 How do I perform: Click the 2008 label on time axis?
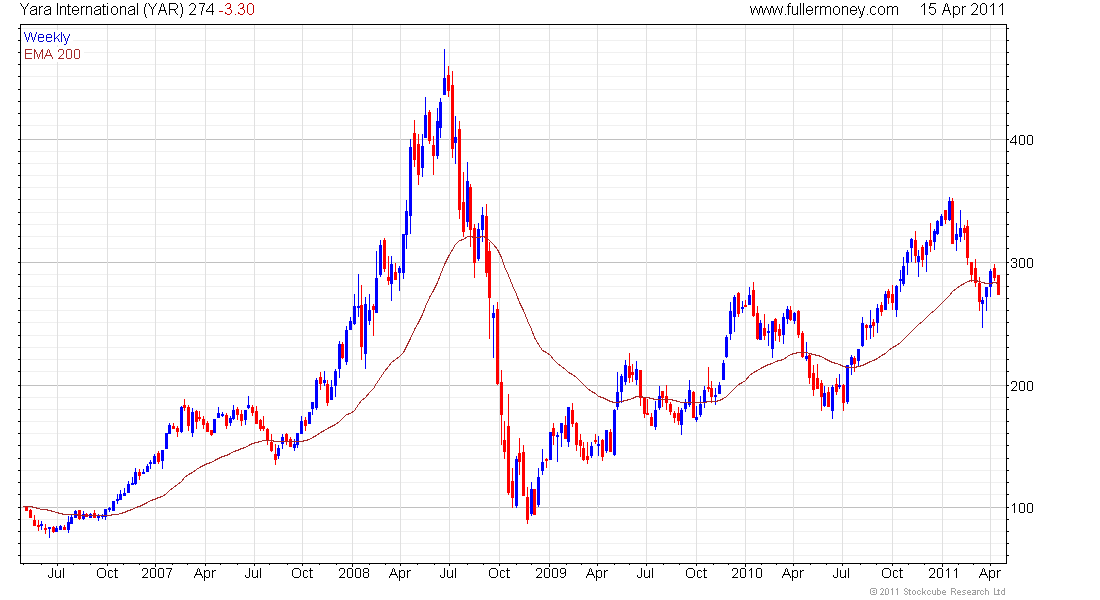(x=354, y=573)
